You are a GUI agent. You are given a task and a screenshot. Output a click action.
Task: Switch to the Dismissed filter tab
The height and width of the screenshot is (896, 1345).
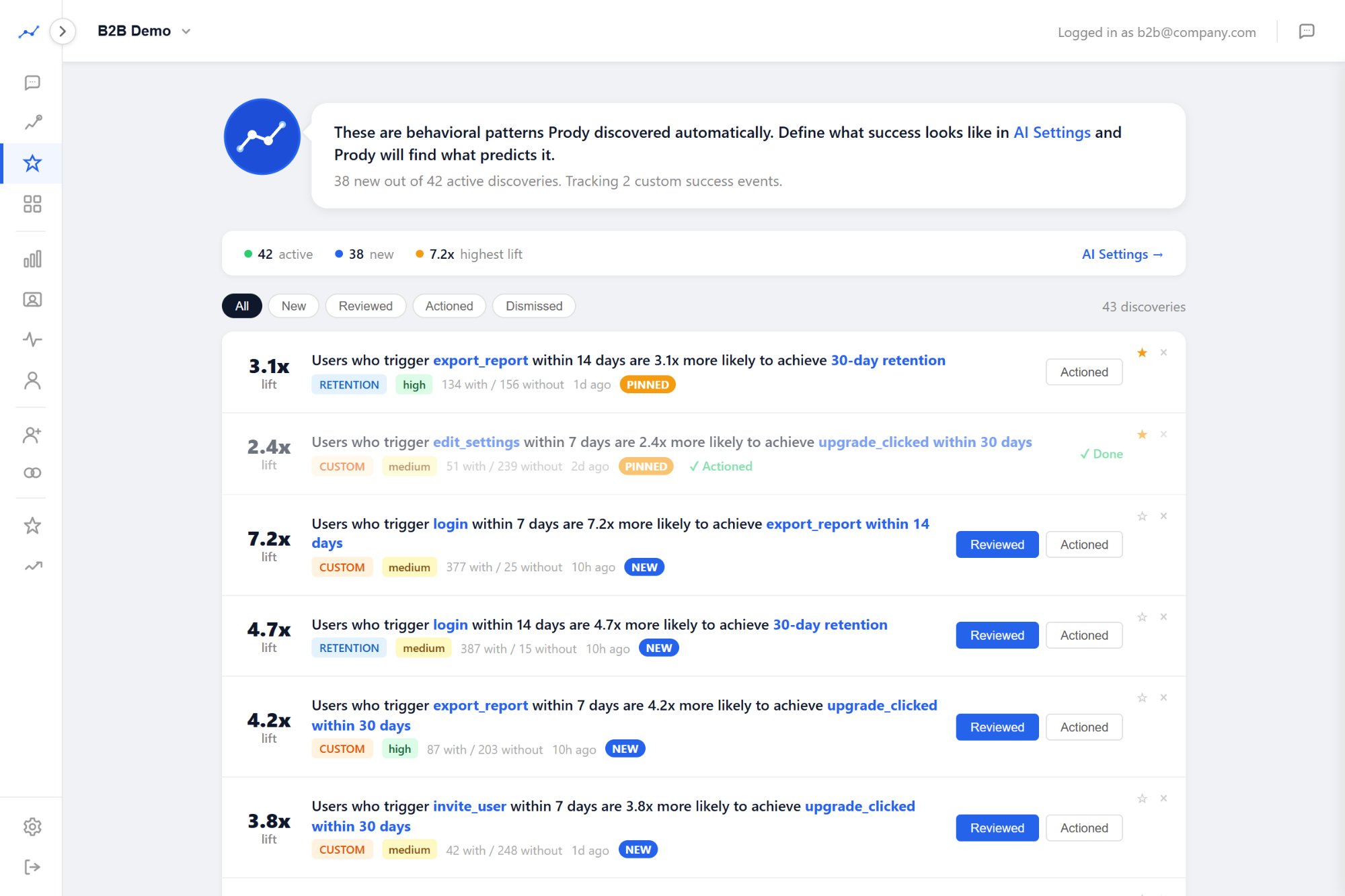click(533, 306)
